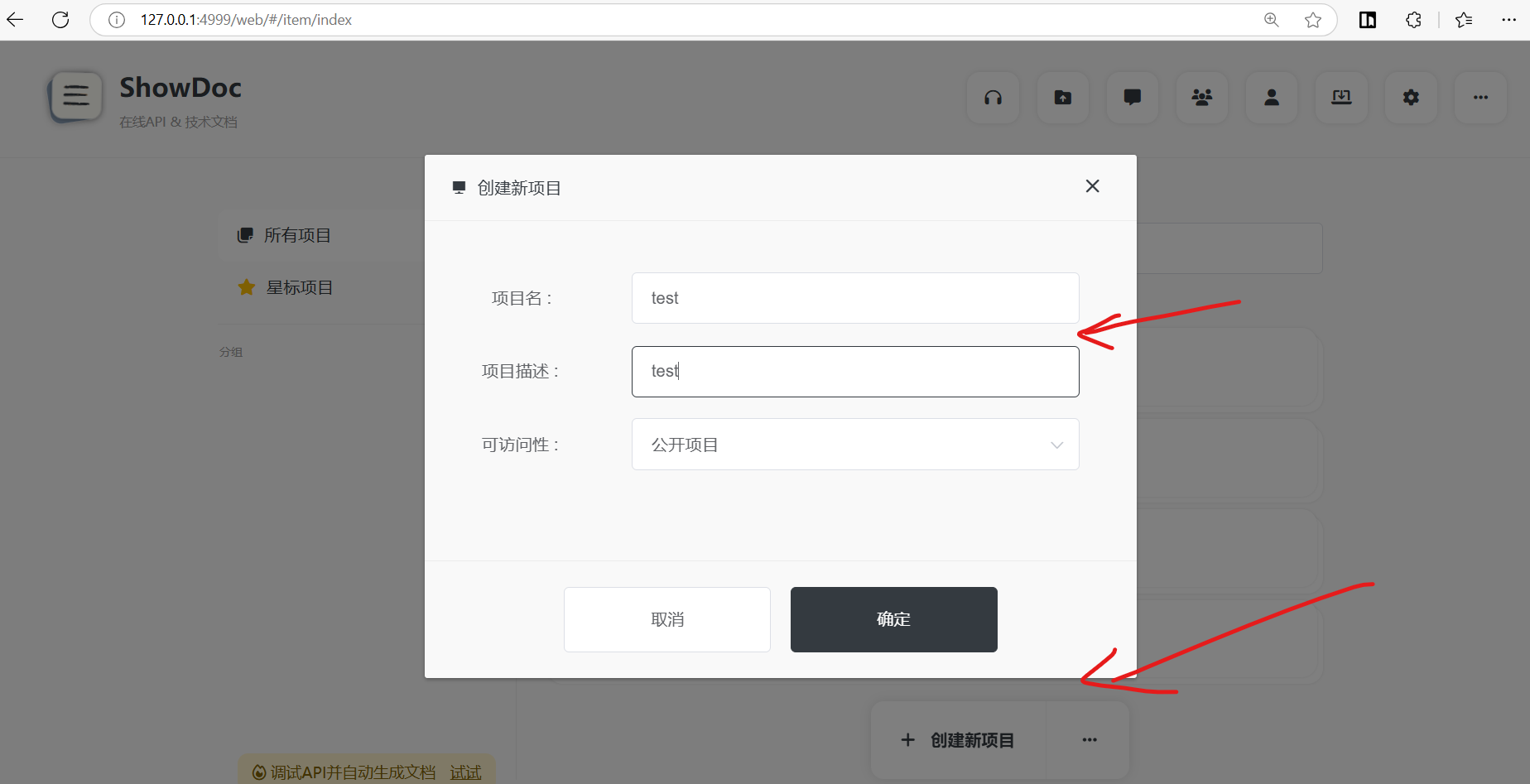Click the ShowDoc logo icon
This screenshot has width=1530, height=784.
(76, 96)
